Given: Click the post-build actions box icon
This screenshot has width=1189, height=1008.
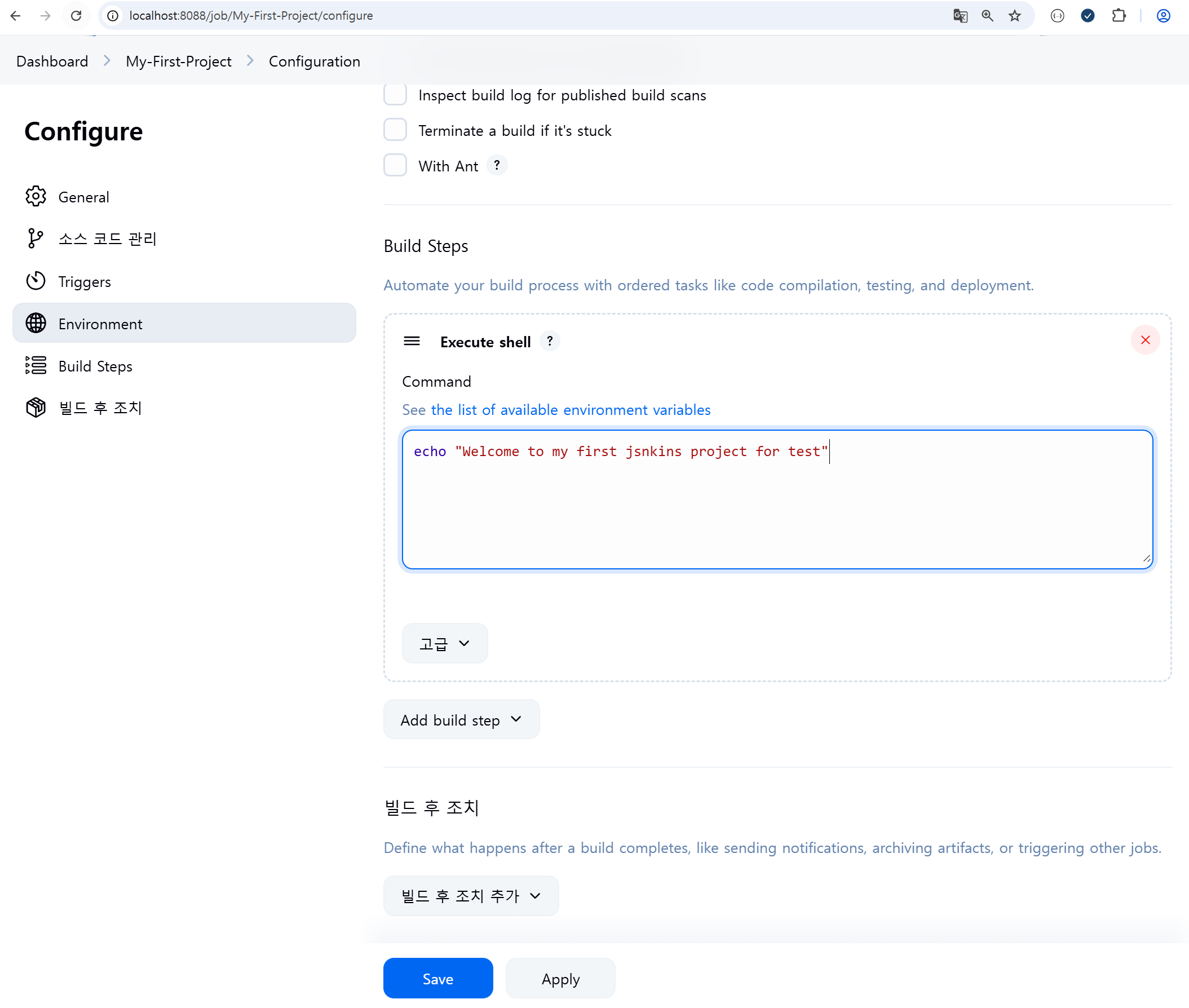Looking at the screenshot, I should pos(36,408).
